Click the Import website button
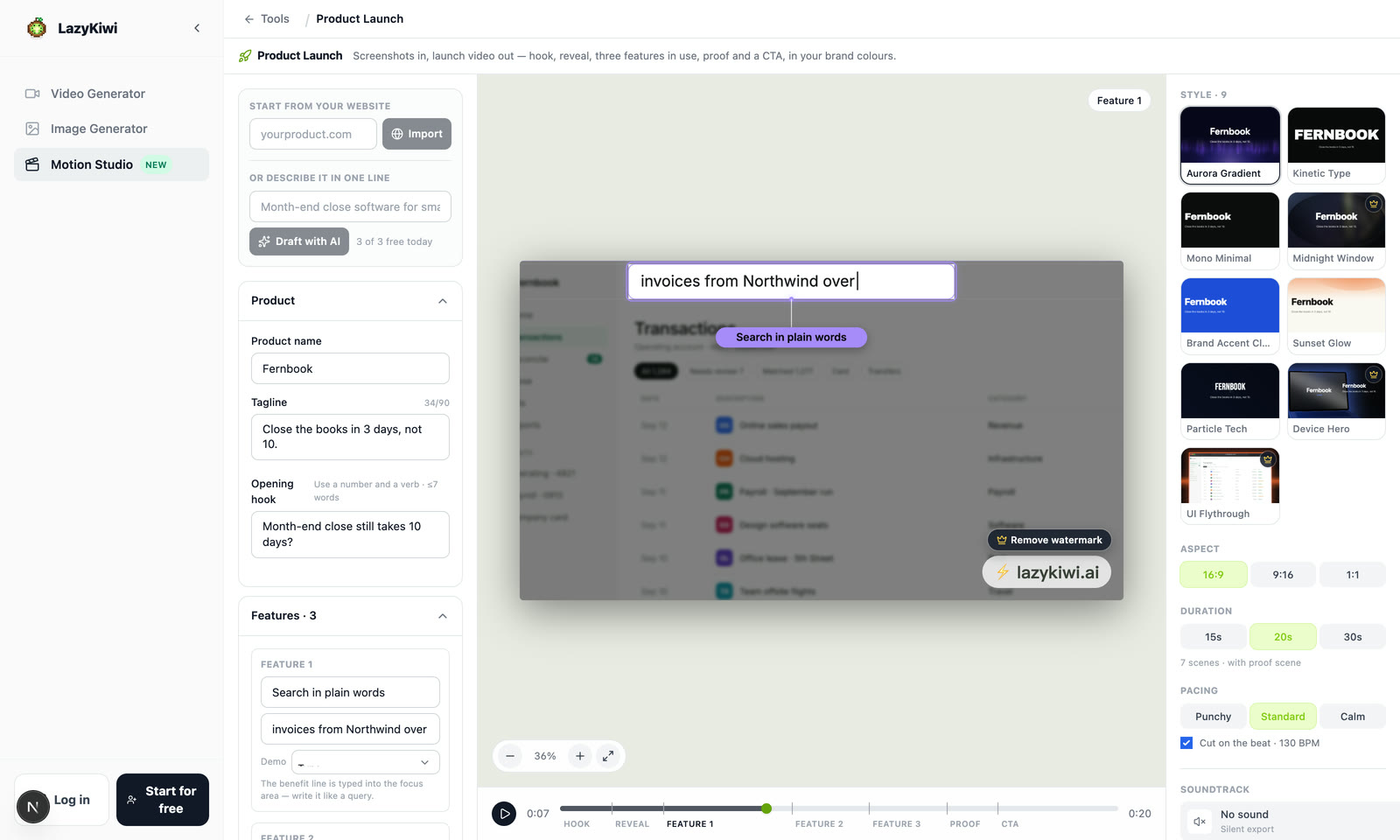The height and width of the screenshot is (840, 1400). 416,134
